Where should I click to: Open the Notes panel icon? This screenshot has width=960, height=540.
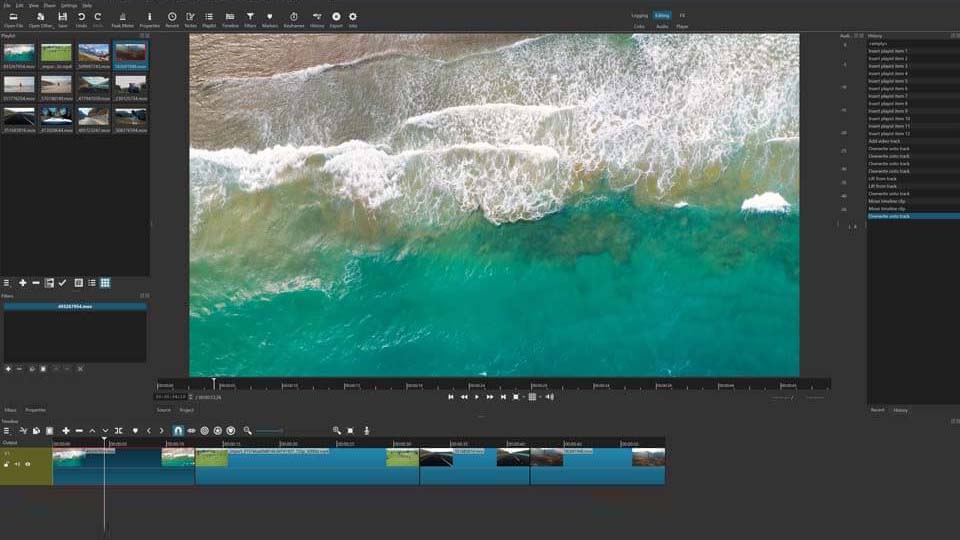(x=190, y=17)
